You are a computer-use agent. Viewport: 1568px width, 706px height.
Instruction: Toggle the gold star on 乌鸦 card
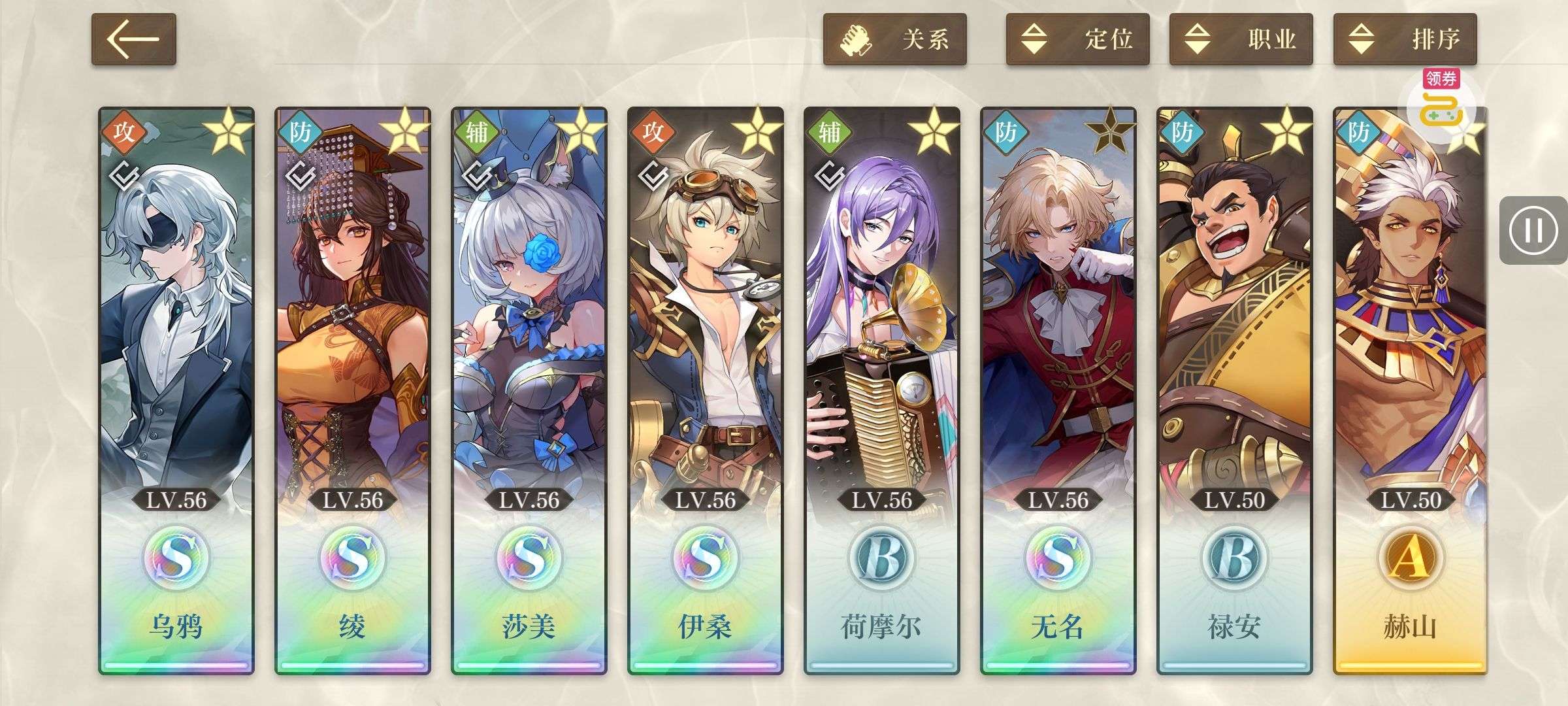[x=227, y=132]
